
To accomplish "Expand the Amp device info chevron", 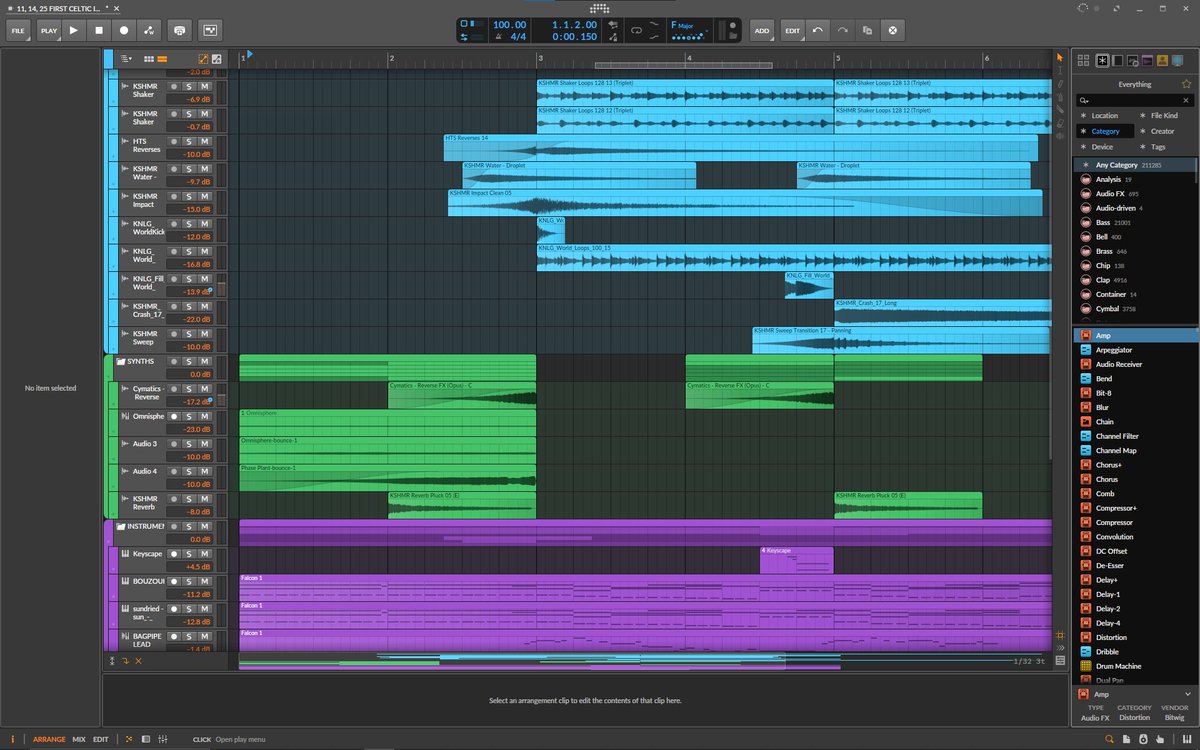I will tap(1187, 694).
